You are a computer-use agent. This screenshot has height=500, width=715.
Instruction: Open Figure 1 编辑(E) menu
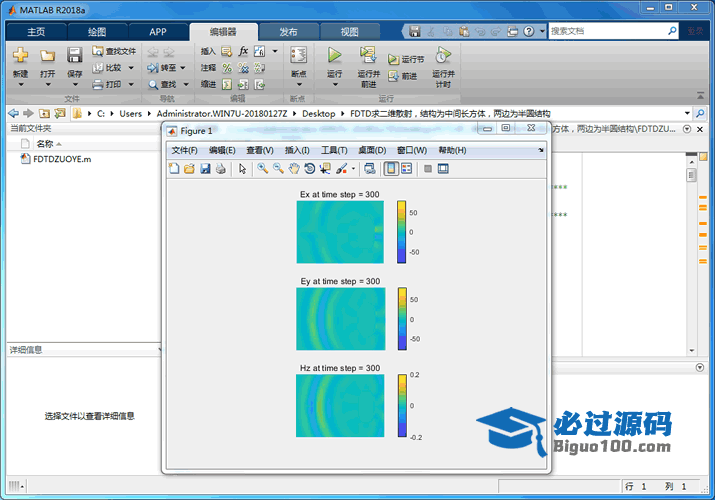222,150
